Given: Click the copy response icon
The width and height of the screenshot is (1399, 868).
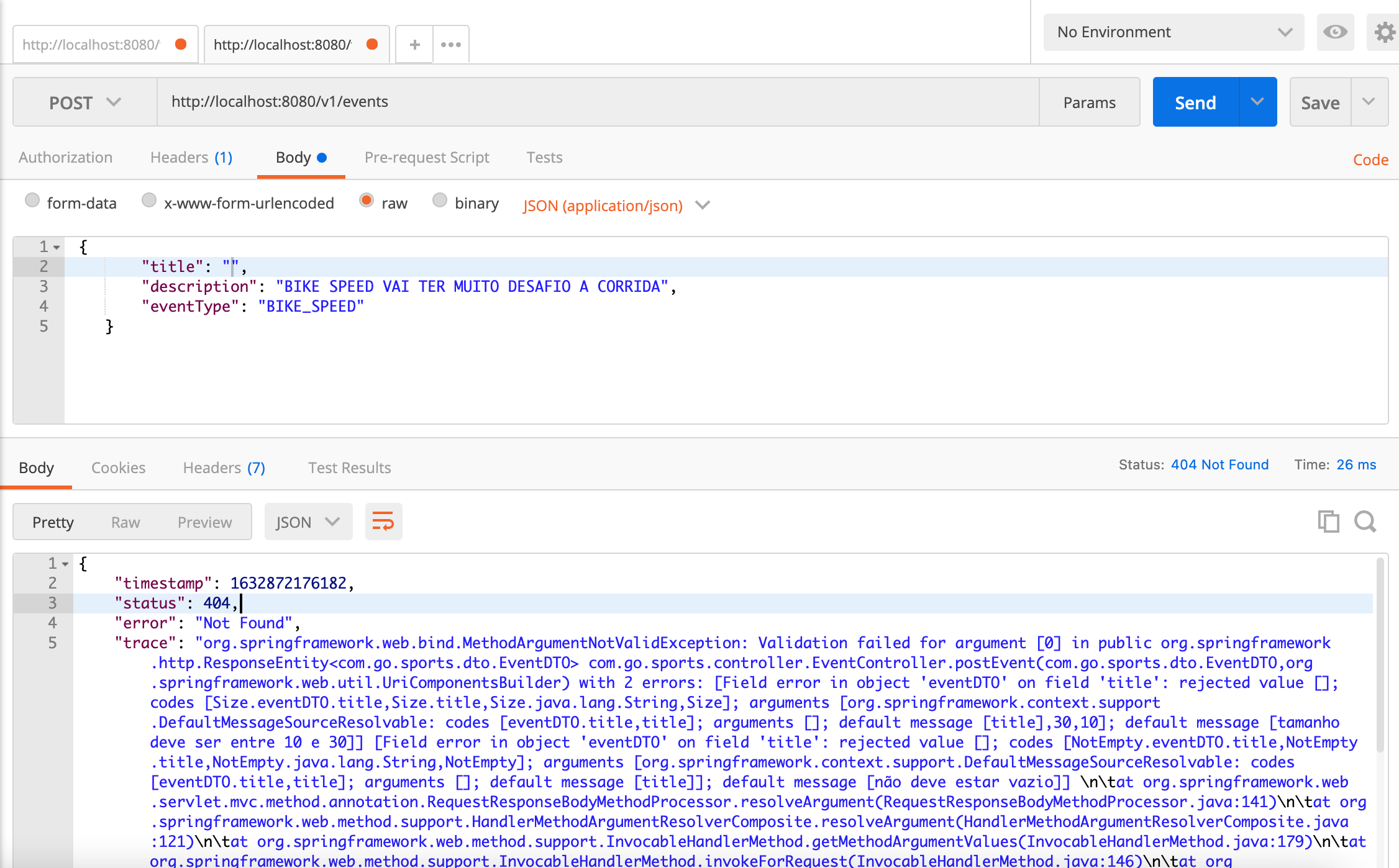Looking at the screenshot, I should click(1328, 520).
